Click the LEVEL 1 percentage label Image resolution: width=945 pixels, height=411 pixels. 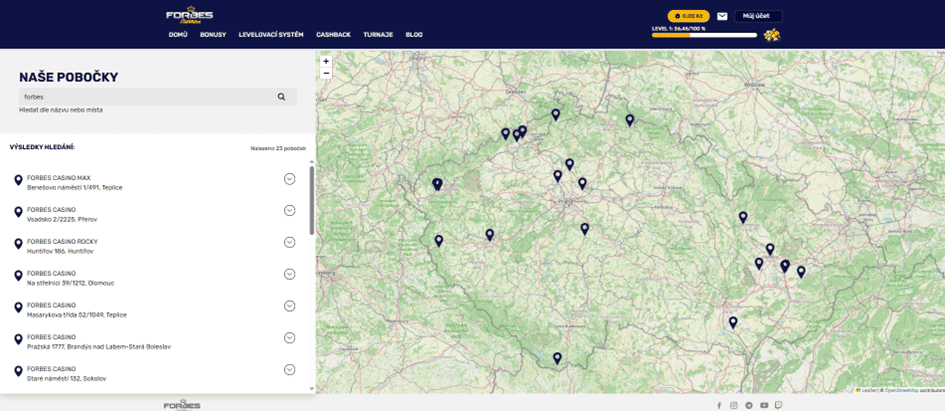[679, 28]
